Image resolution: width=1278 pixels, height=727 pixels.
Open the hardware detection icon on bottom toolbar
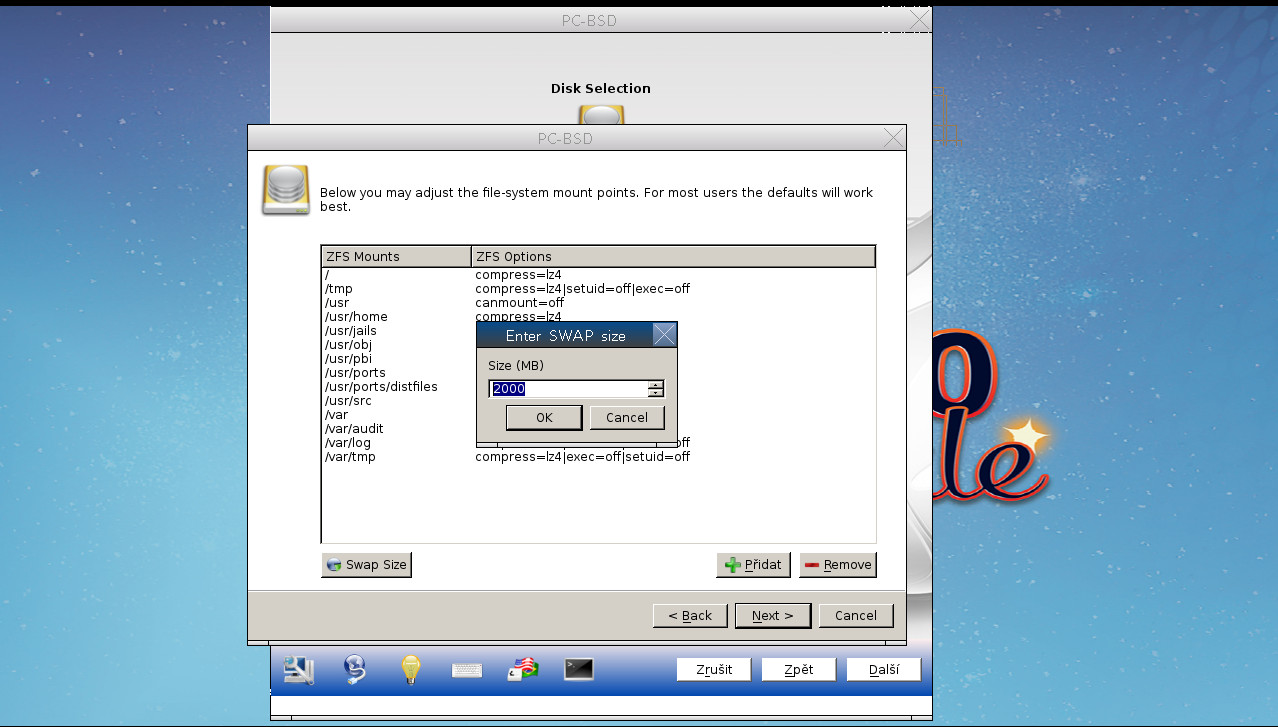tap(298, 669)
